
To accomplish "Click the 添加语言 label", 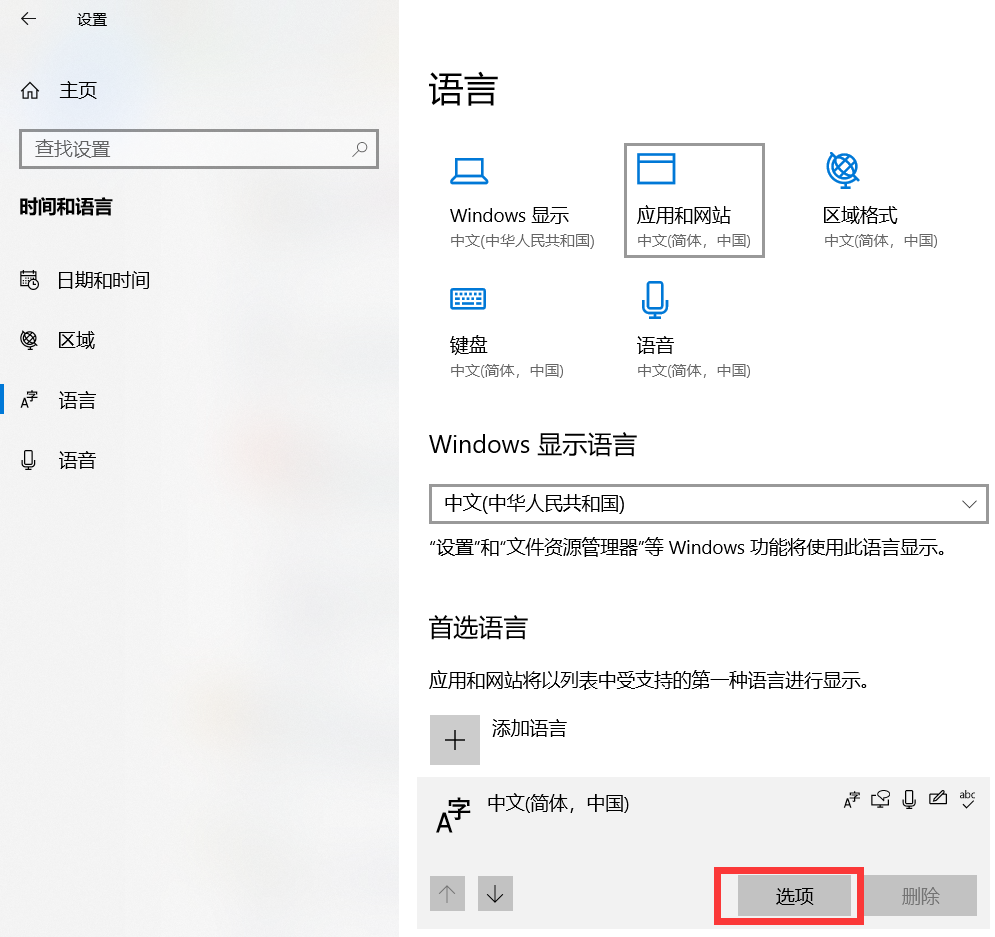I will pyautogui.click(x=529, y=728).
